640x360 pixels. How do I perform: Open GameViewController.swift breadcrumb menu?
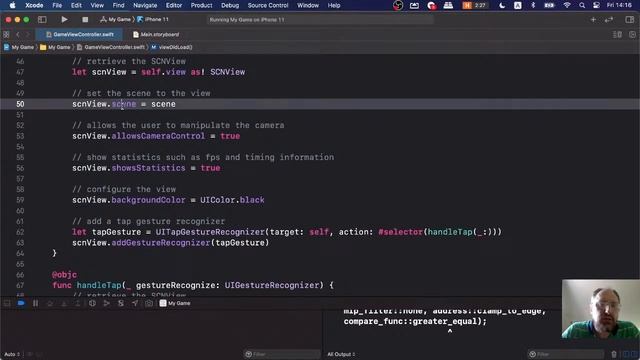[111, 47]
